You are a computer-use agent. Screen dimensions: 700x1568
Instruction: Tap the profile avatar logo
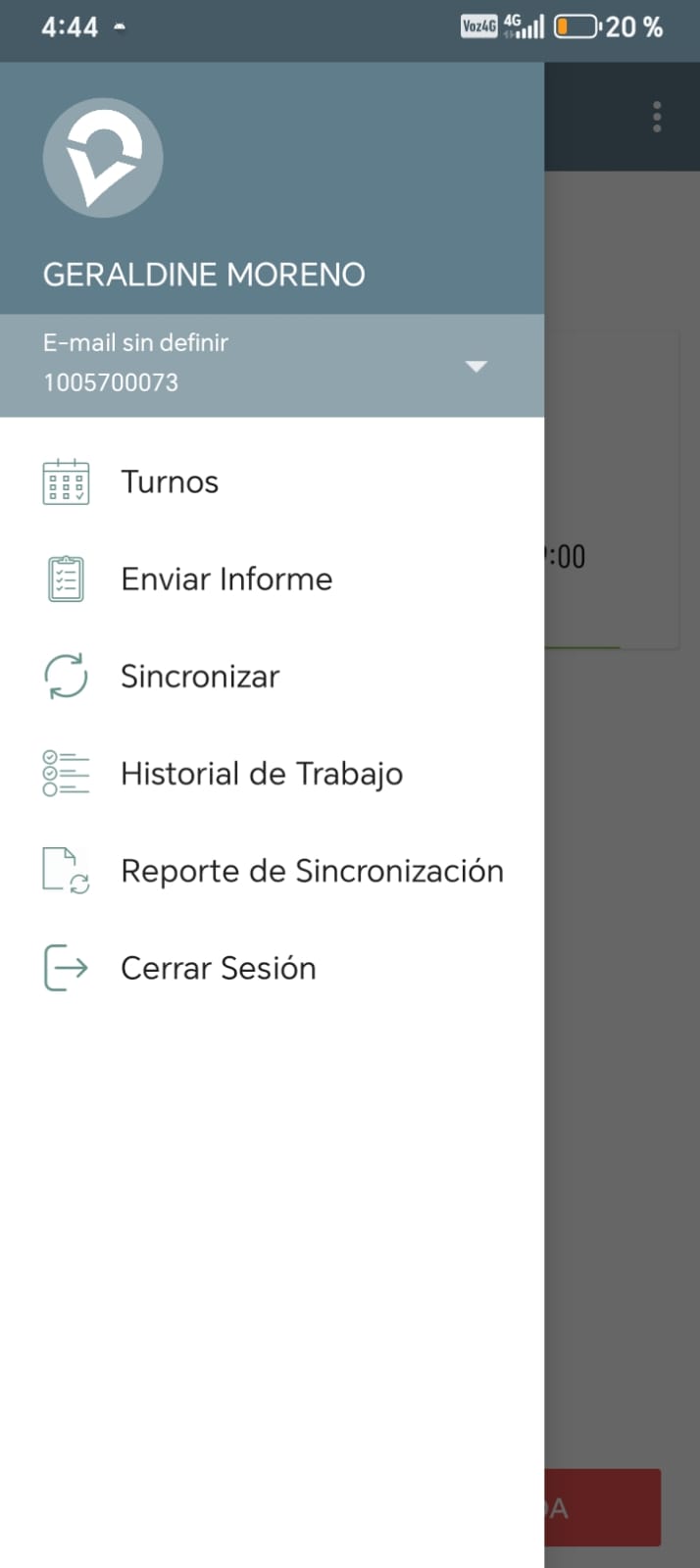103,158
